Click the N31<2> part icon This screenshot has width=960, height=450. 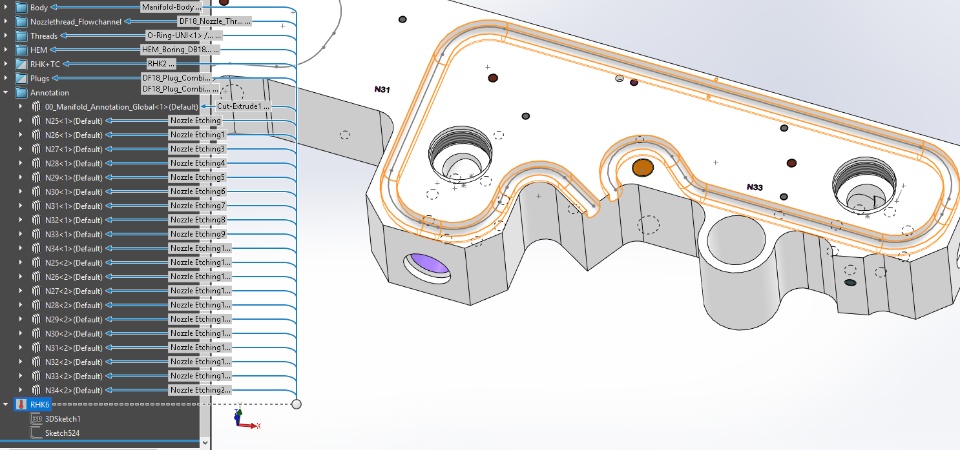[x=36, y=348]
